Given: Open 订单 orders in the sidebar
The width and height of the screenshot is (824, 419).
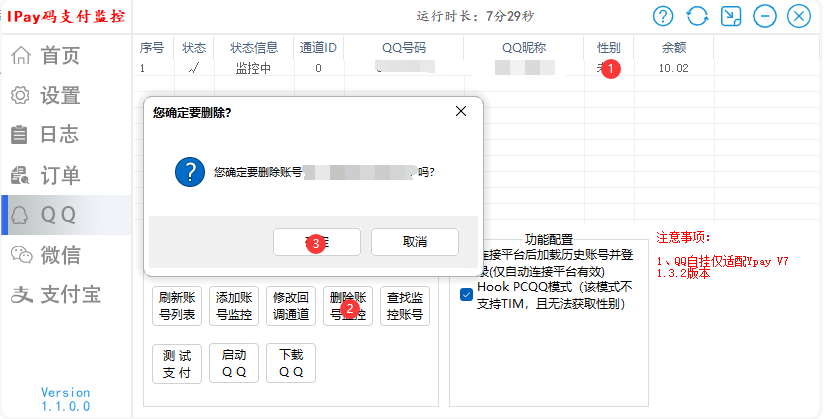Looking at the screenshot, I should tap(66, 175).
